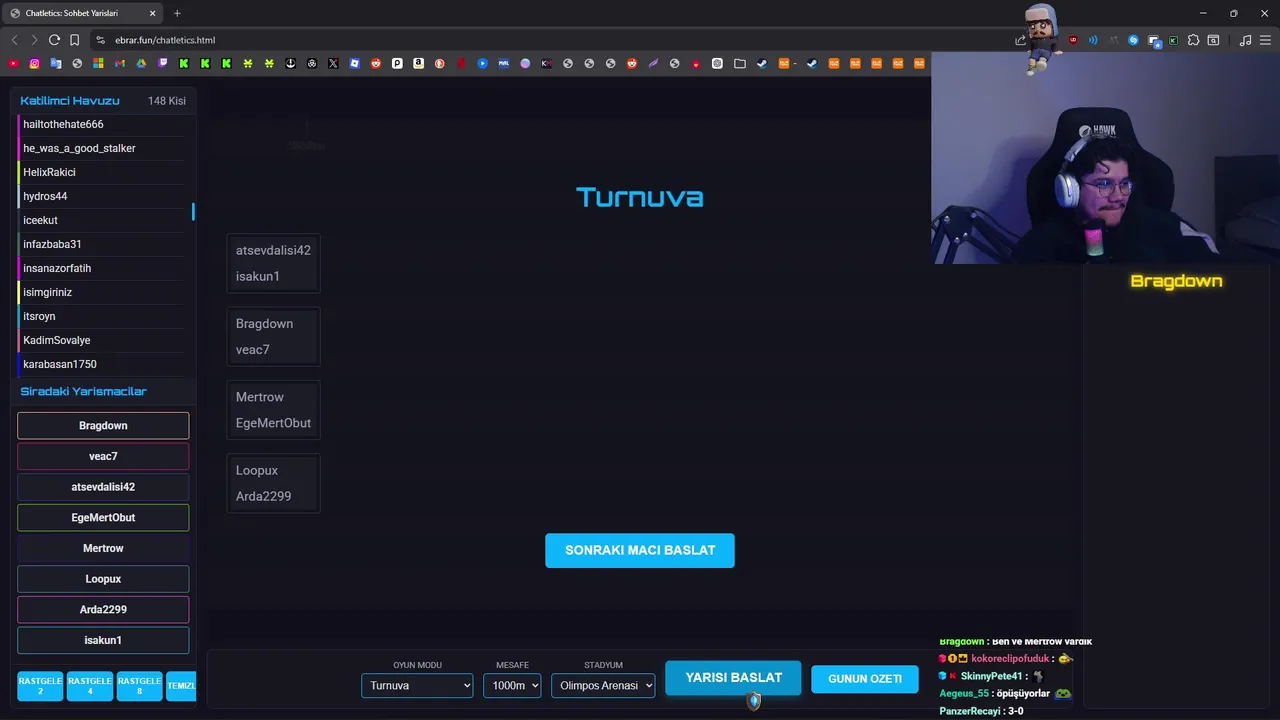
Task: Select Mertrow in the queued racers list
Action: coord(103,548)
